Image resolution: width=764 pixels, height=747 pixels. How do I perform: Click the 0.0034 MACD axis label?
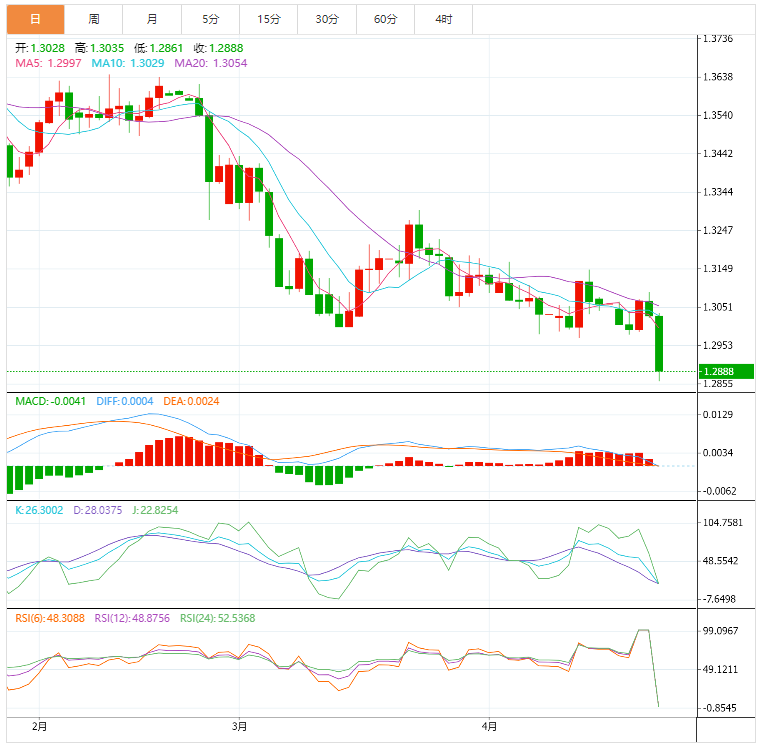[x=718, y=453]
